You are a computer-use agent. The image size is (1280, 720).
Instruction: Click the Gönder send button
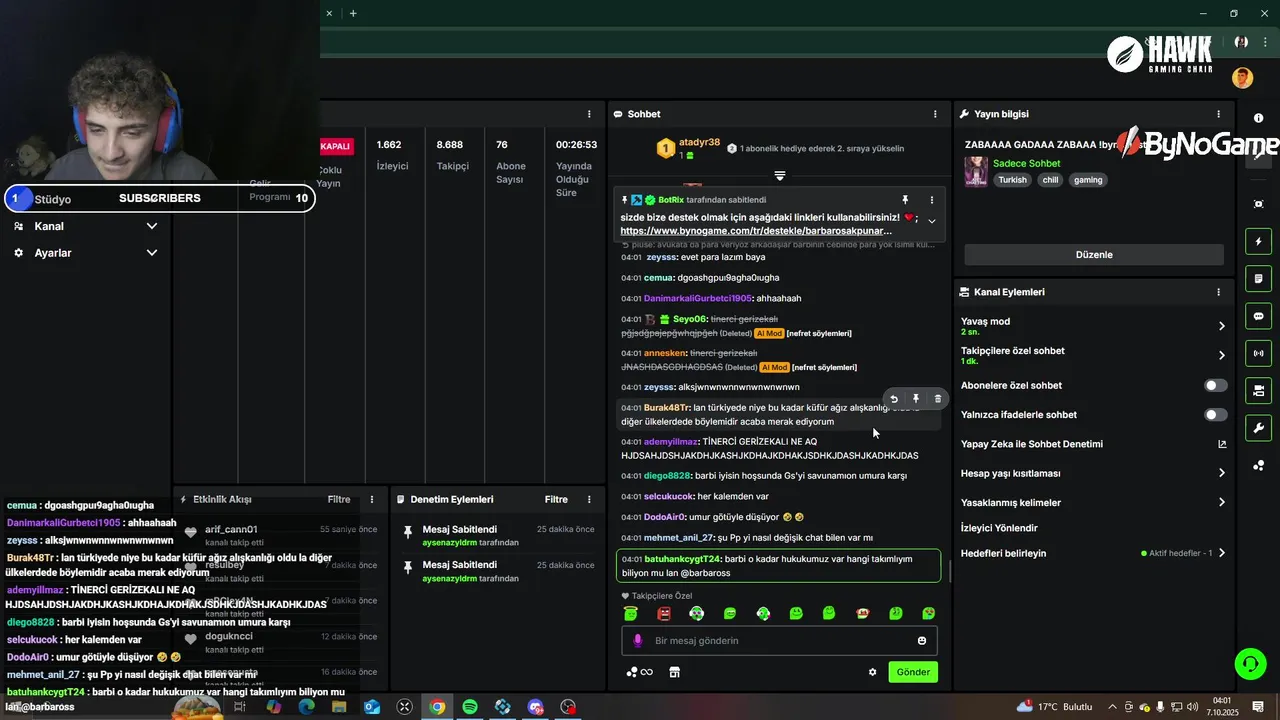[913, 672]
